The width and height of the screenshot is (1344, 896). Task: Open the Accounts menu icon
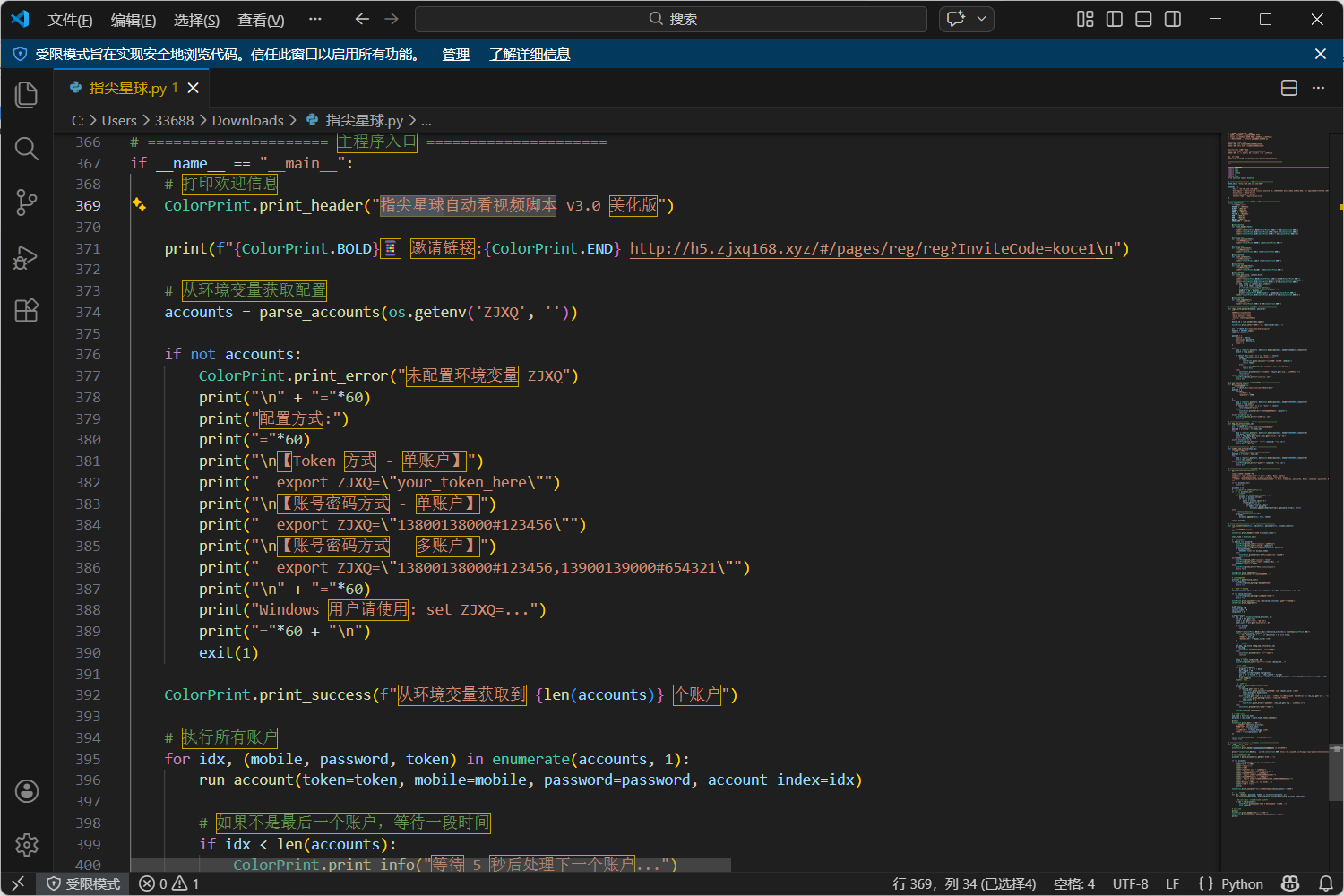27,791
